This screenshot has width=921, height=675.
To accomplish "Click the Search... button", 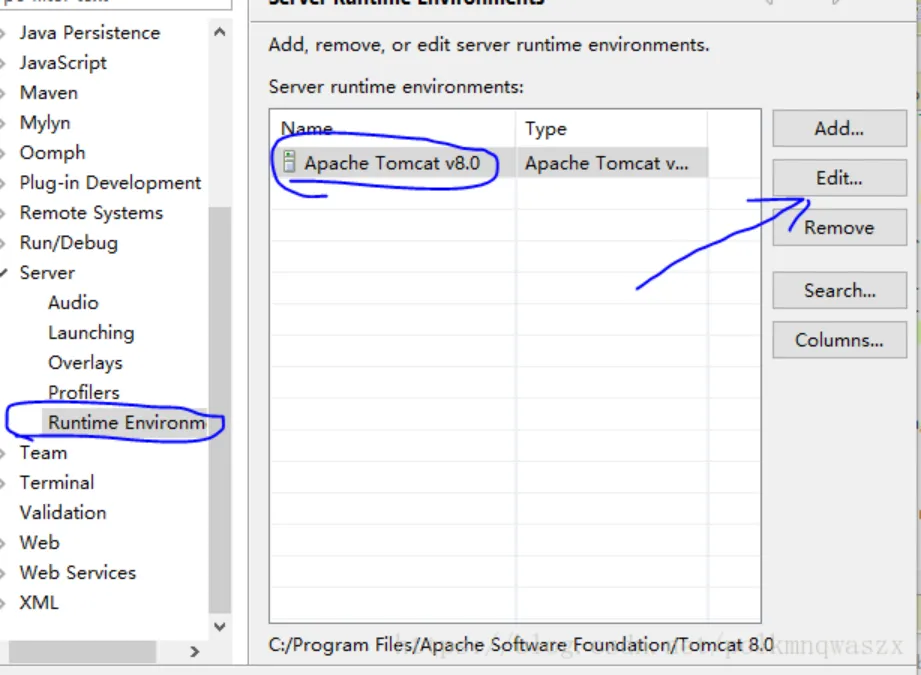I will [839, 290].
